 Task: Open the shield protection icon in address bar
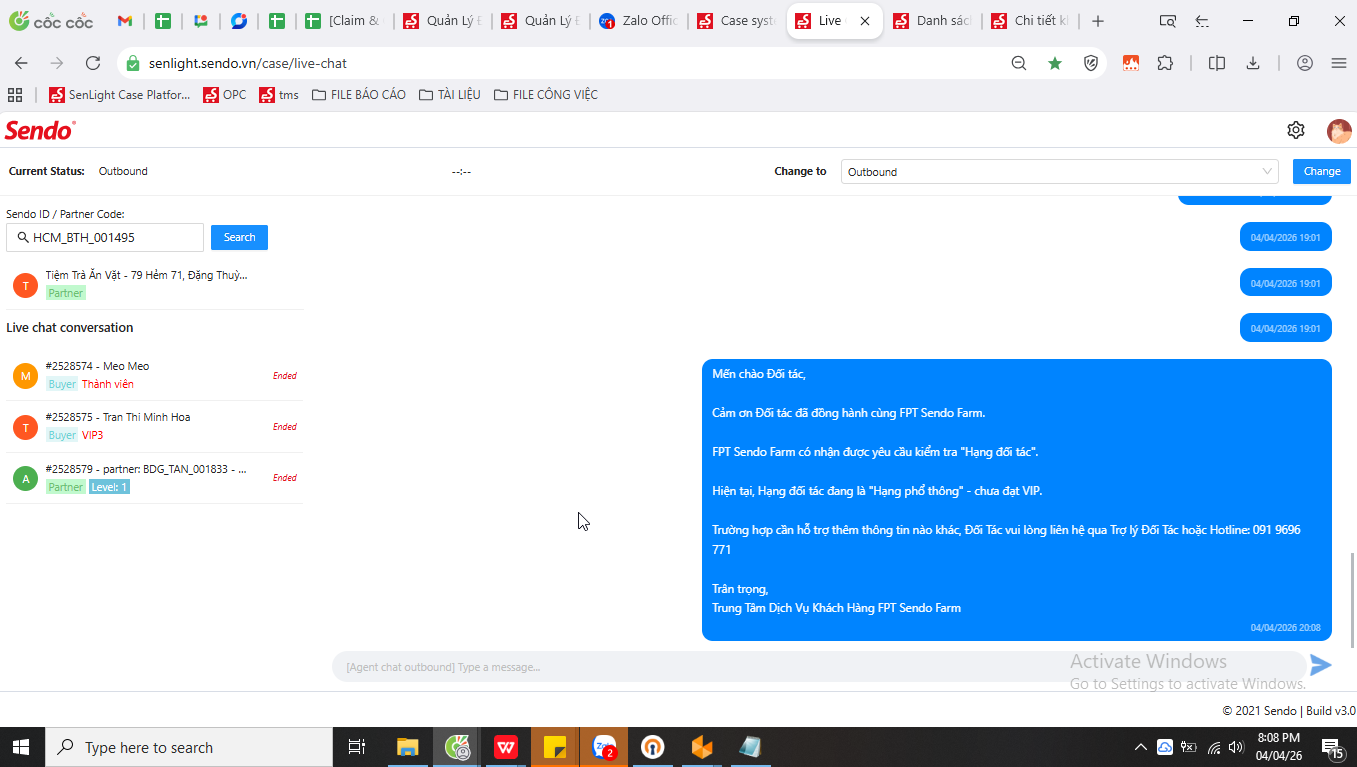pos(1092,63)
